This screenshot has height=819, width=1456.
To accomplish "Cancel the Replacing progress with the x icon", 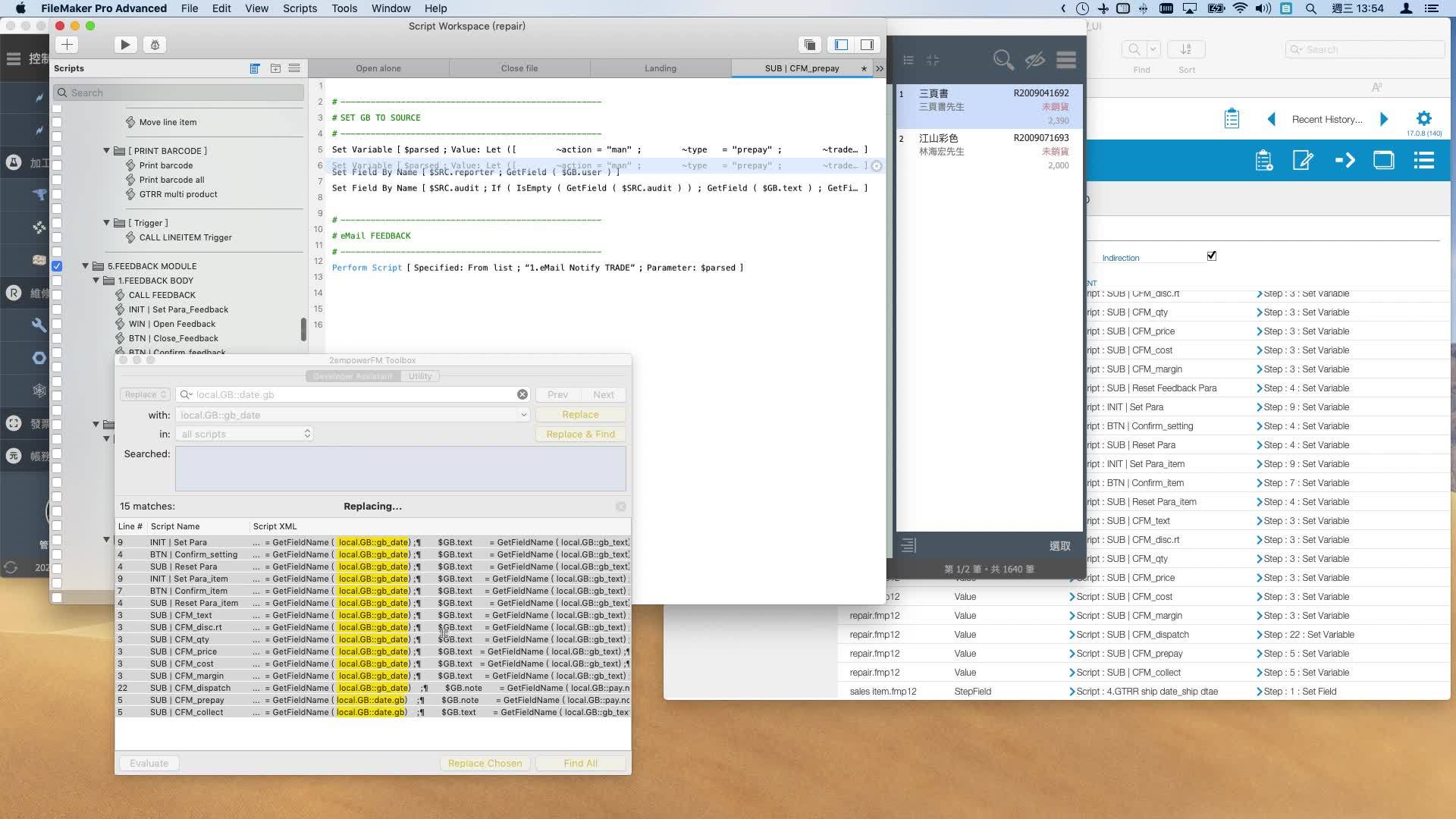I will pos(621,507).
